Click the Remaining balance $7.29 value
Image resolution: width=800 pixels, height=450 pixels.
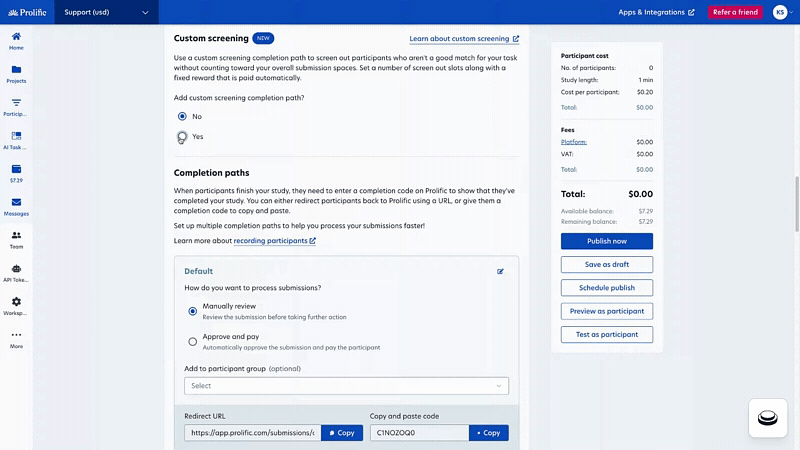pos(645,222)
